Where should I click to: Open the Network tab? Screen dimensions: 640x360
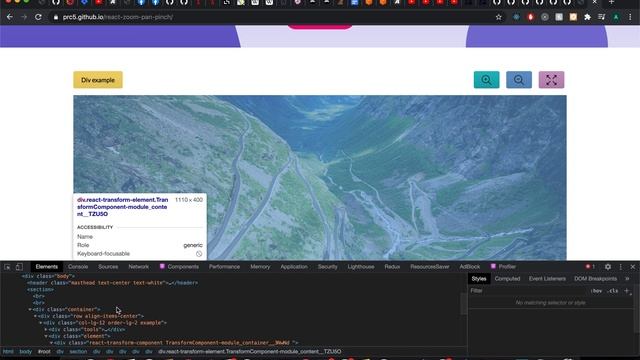(x=138, y=267)
